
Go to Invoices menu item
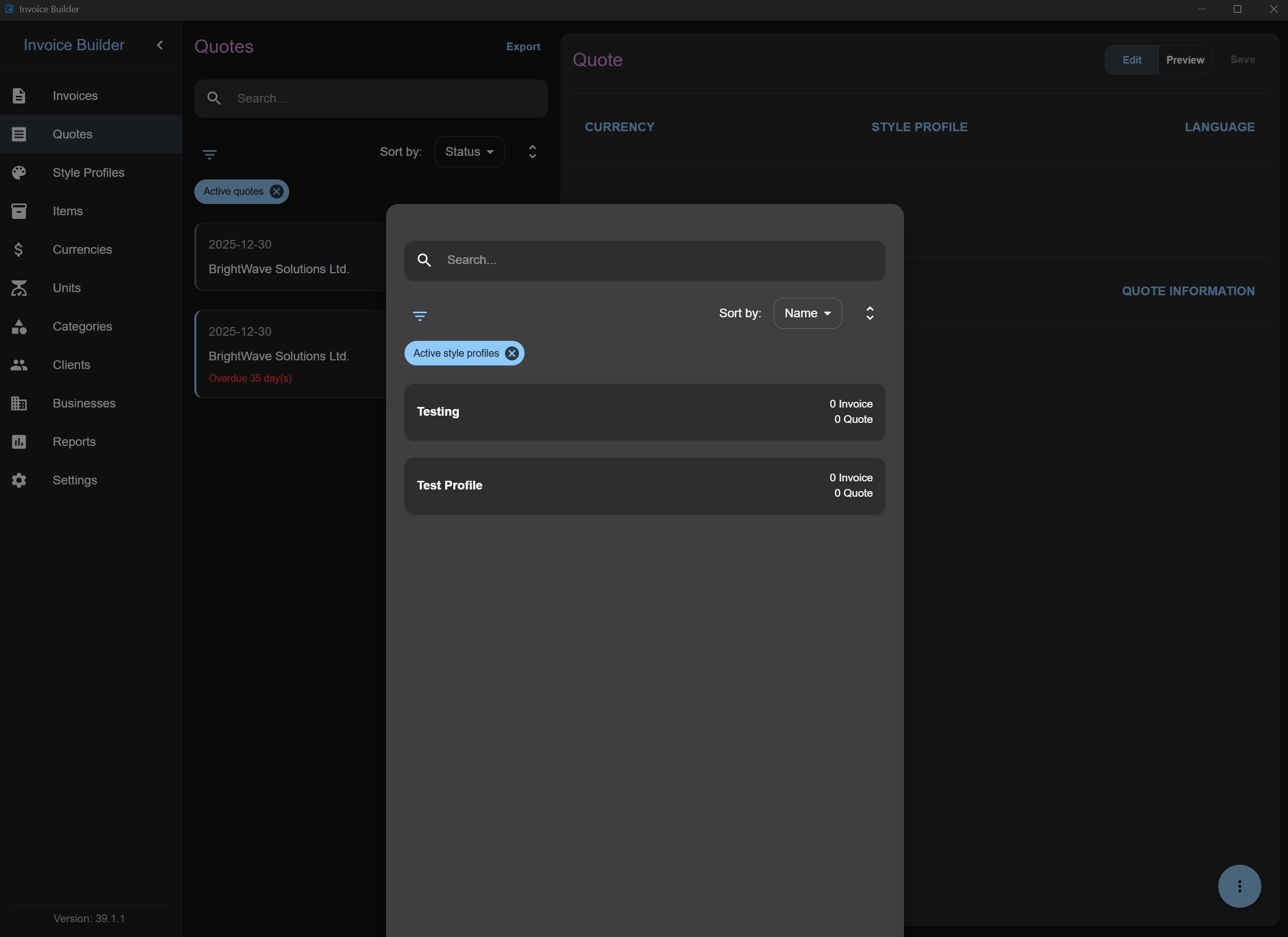91,95
